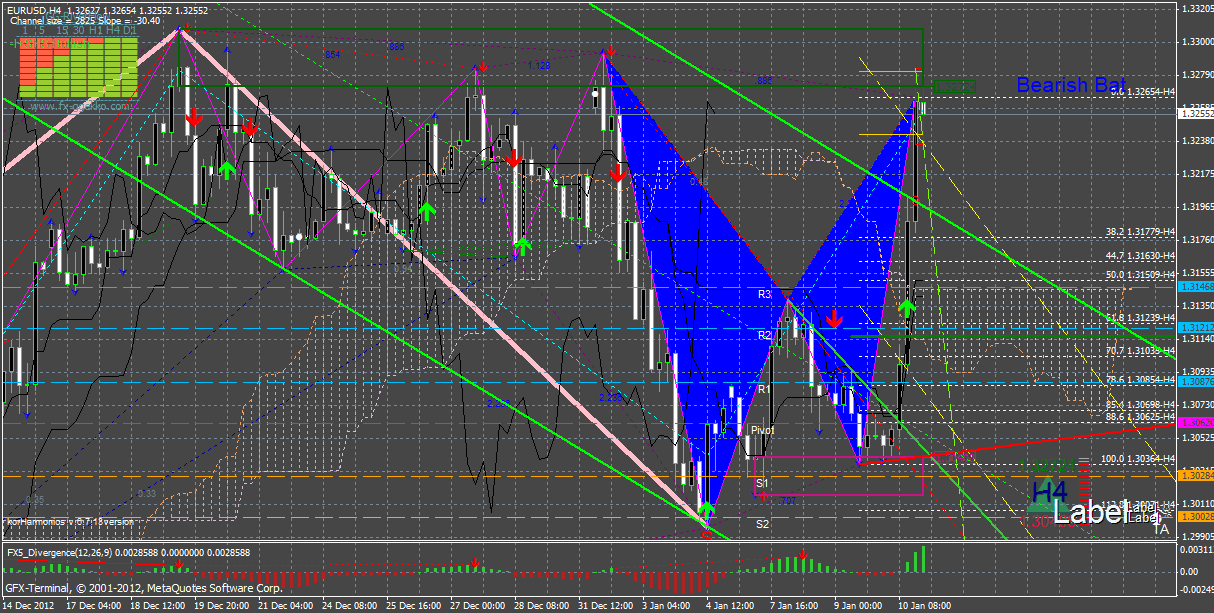Select the red arrow above the 31 Dec peak

point(610,50)
